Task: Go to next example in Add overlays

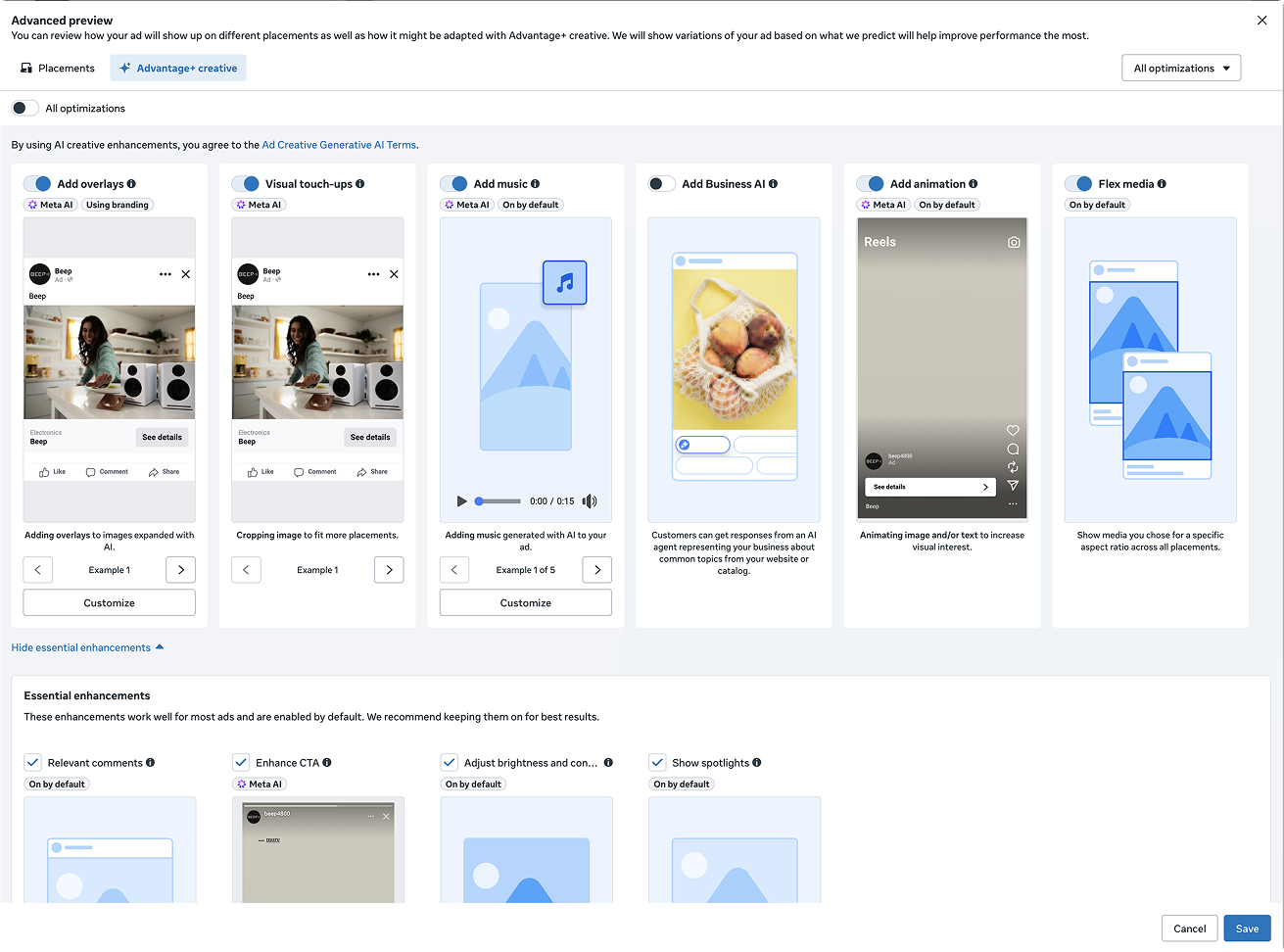Action: (x=181, y=570)
